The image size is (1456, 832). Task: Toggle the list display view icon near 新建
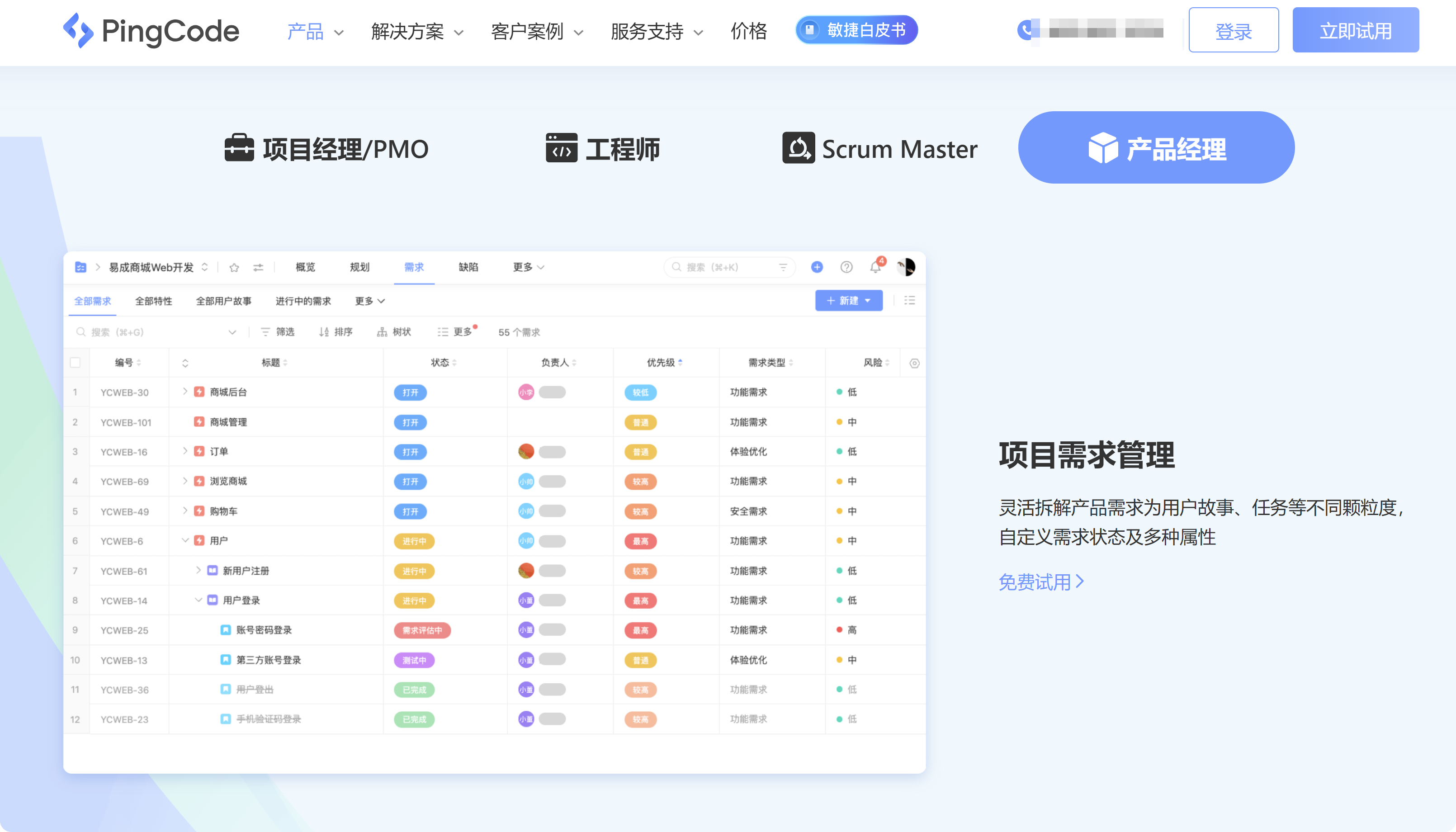[909, 300]
